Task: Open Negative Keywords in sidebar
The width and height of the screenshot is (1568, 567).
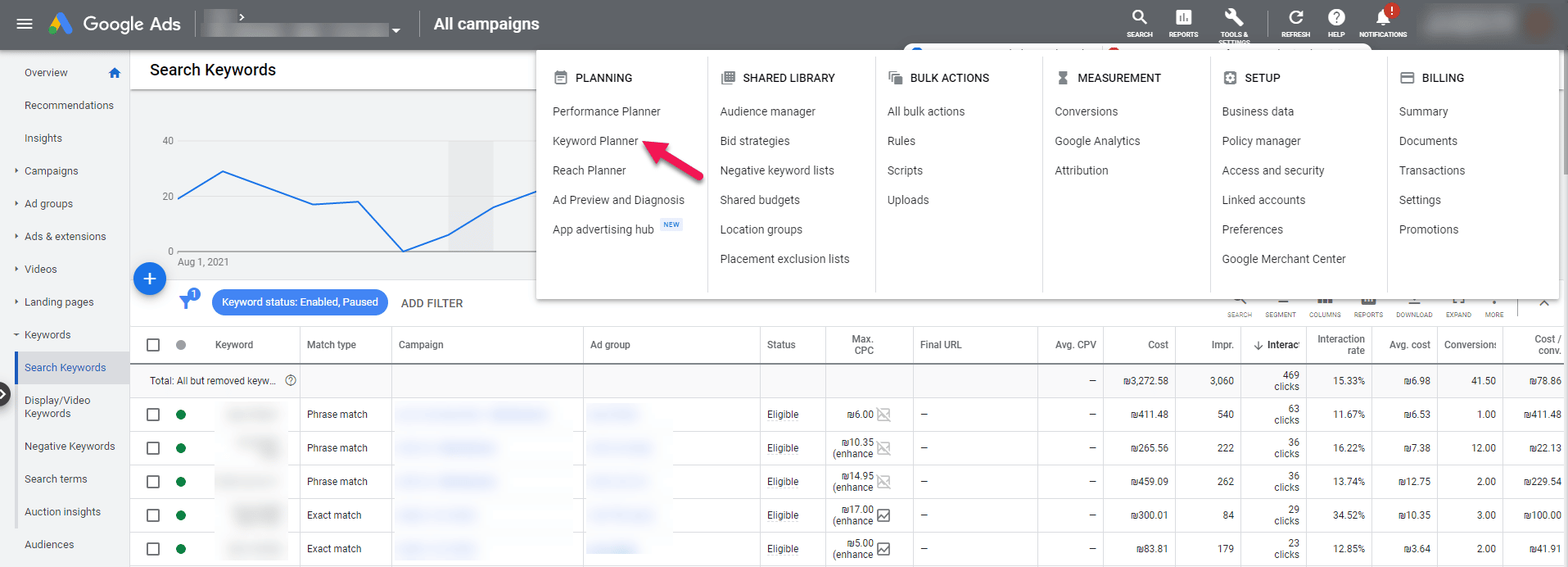Action: click(x=70, y=447)
